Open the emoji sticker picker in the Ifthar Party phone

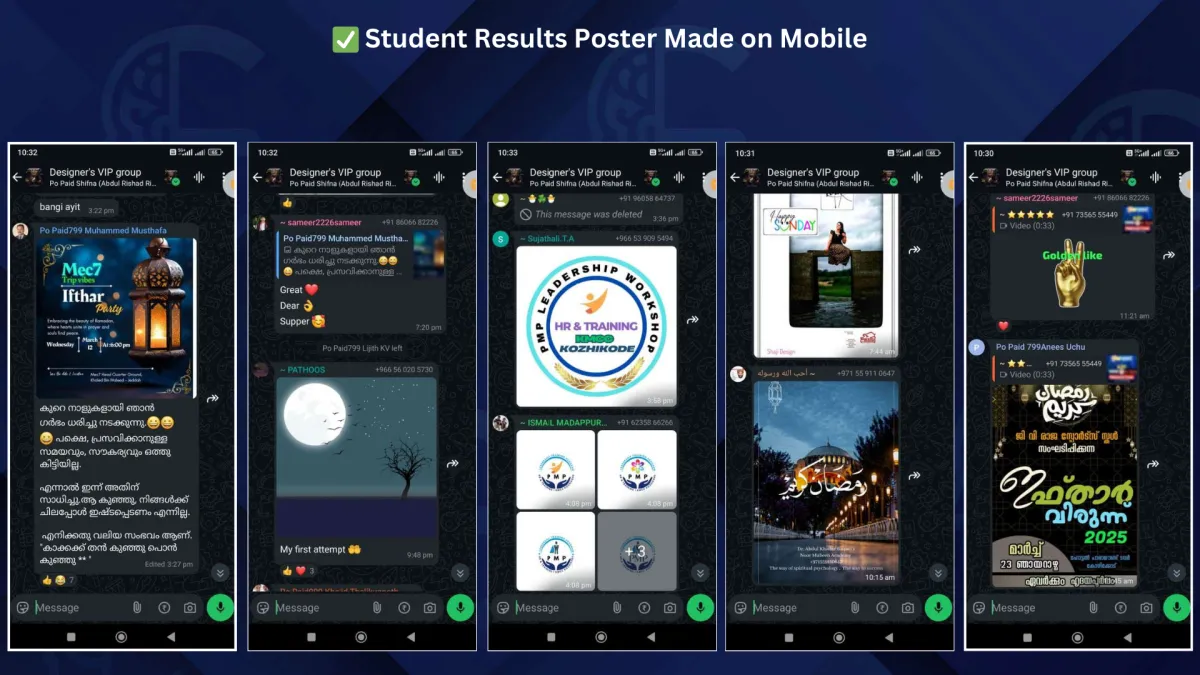23,607
